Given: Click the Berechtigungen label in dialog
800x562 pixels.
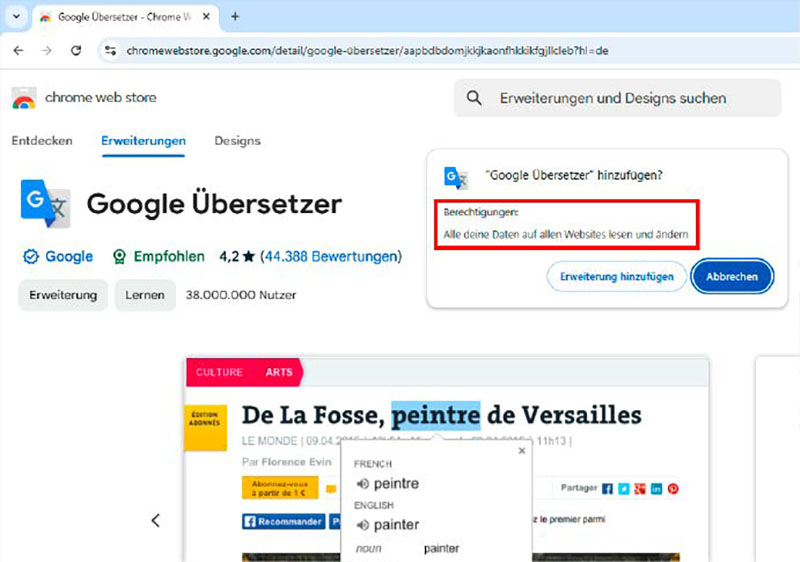Looking at the screenshot, I should click(x=481, y=212).
